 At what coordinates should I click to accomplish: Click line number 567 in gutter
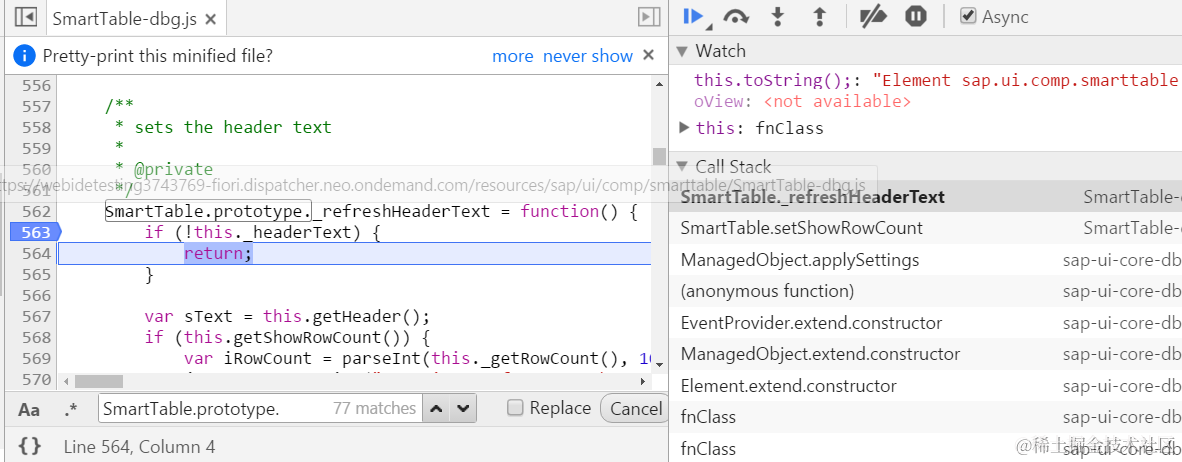(36, 316)
